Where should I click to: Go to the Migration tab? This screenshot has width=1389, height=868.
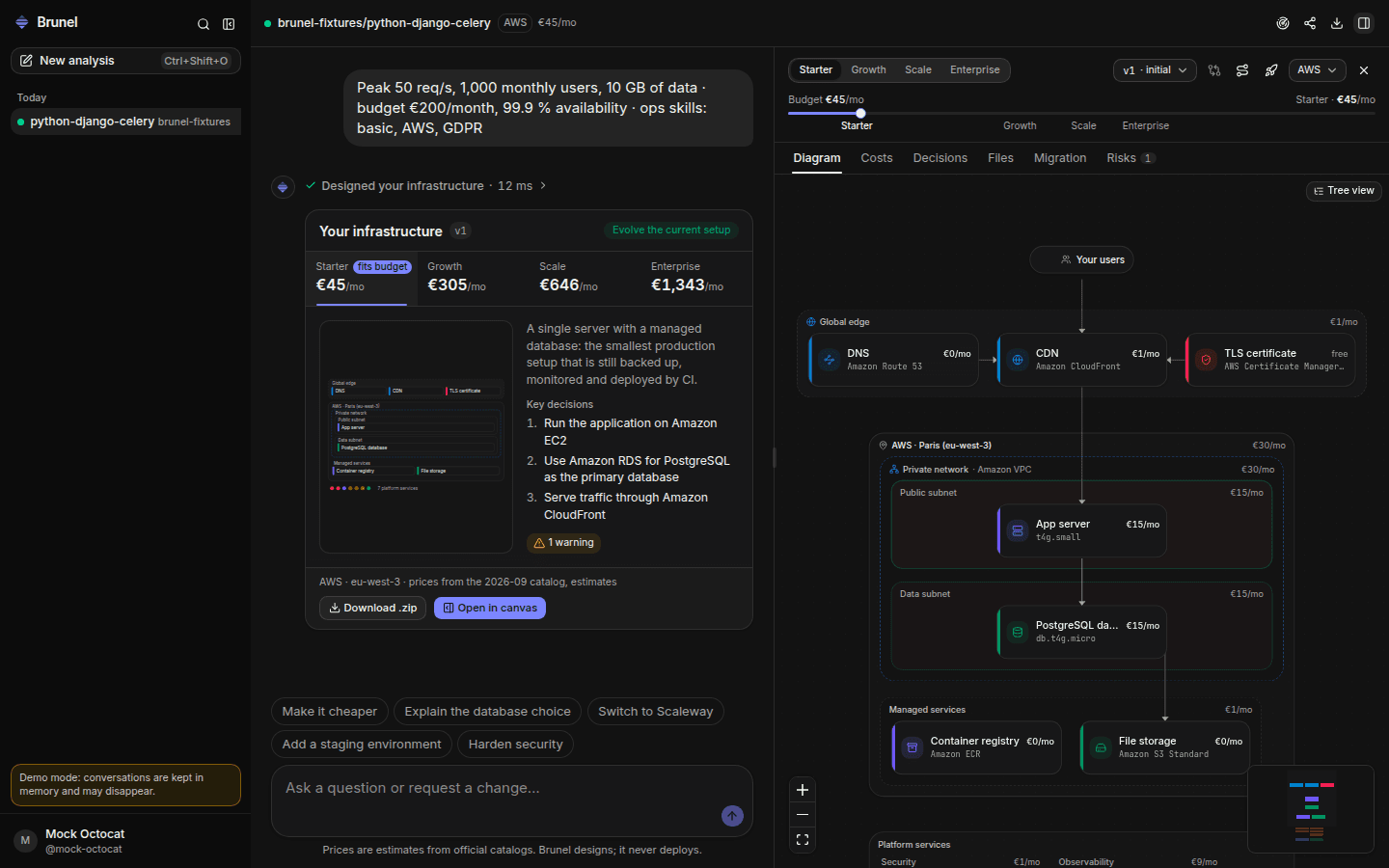pos(1060,158)
